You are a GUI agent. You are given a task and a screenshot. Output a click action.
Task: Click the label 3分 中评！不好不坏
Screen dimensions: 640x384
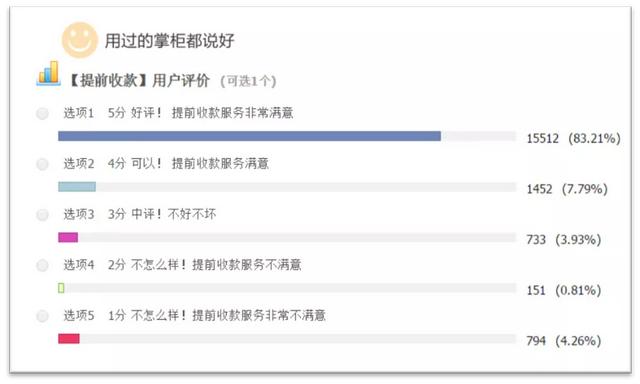click(x=162, y=214)
